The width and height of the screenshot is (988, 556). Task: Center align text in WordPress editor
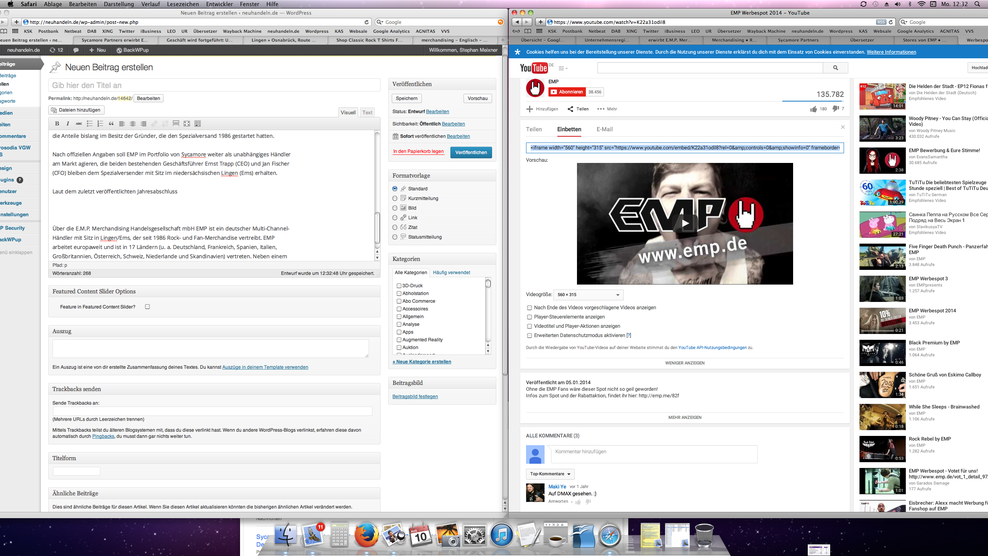click(132, 124)
